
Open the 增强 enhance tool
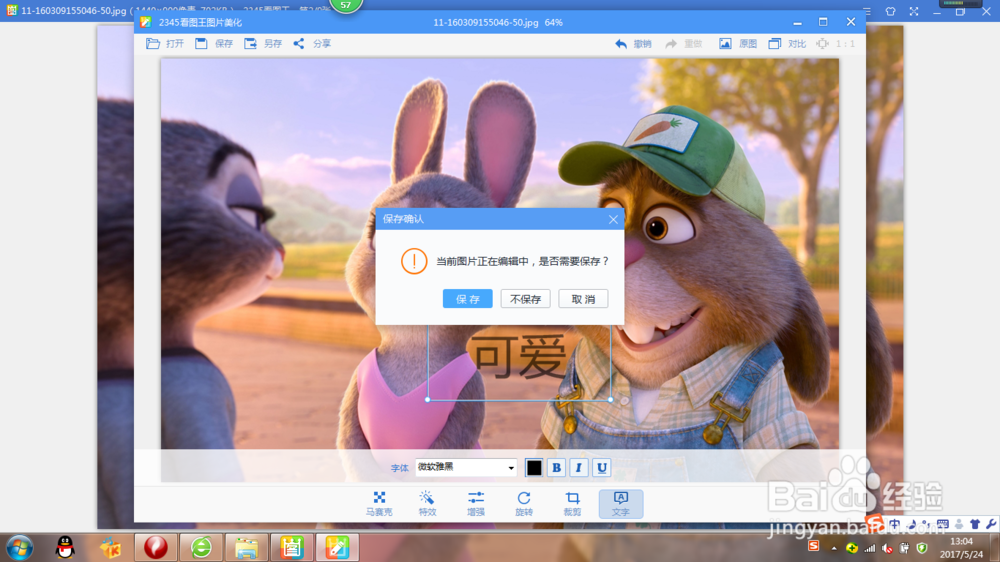[x=476, y=503]
